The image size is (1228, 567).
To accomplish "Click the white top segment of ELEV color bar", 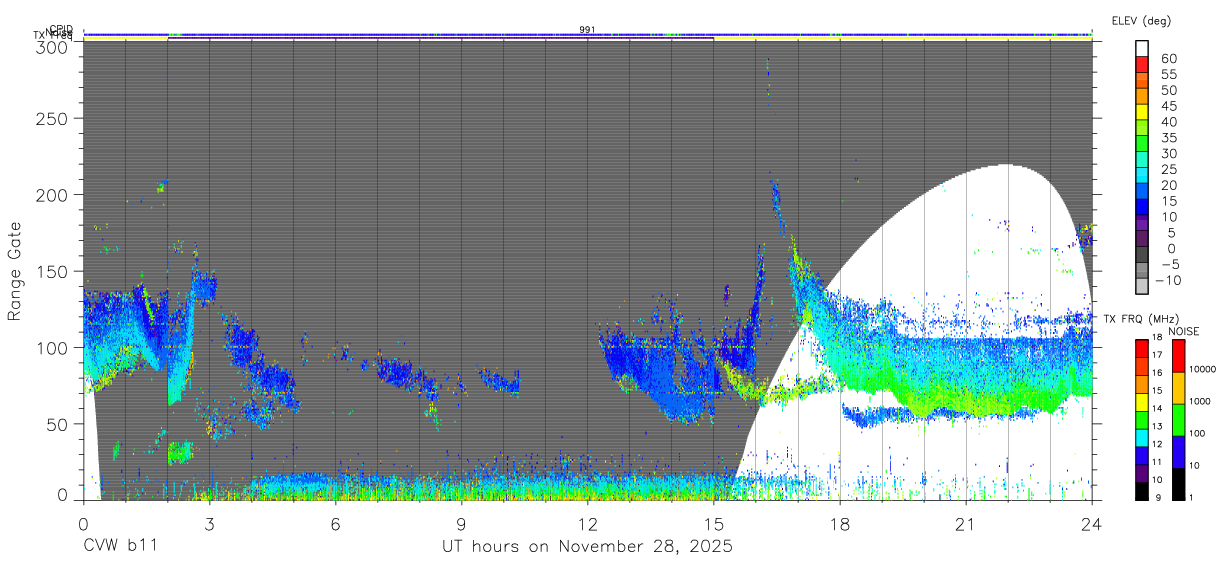I will coord(1142,50).
